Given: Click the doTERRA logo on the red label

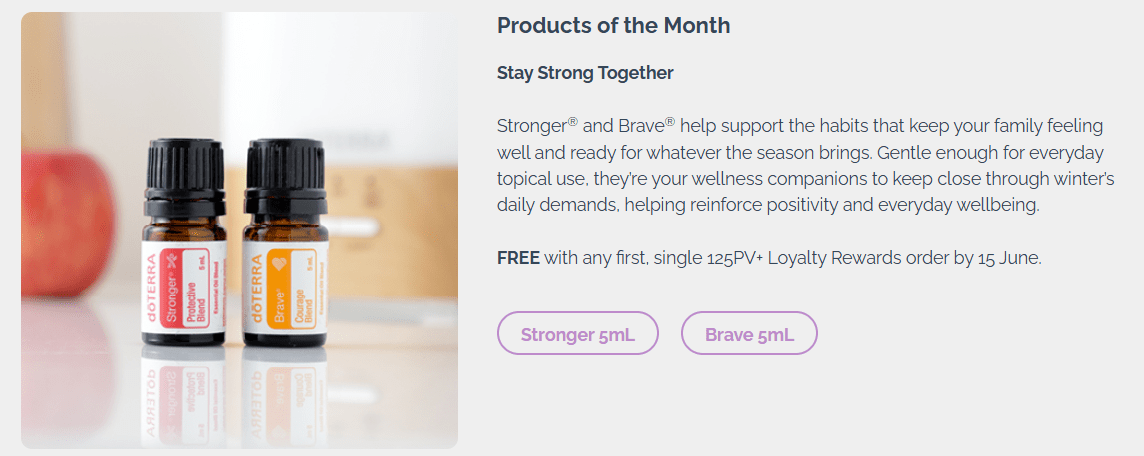Looking at the screenshot, I should 152,288.
